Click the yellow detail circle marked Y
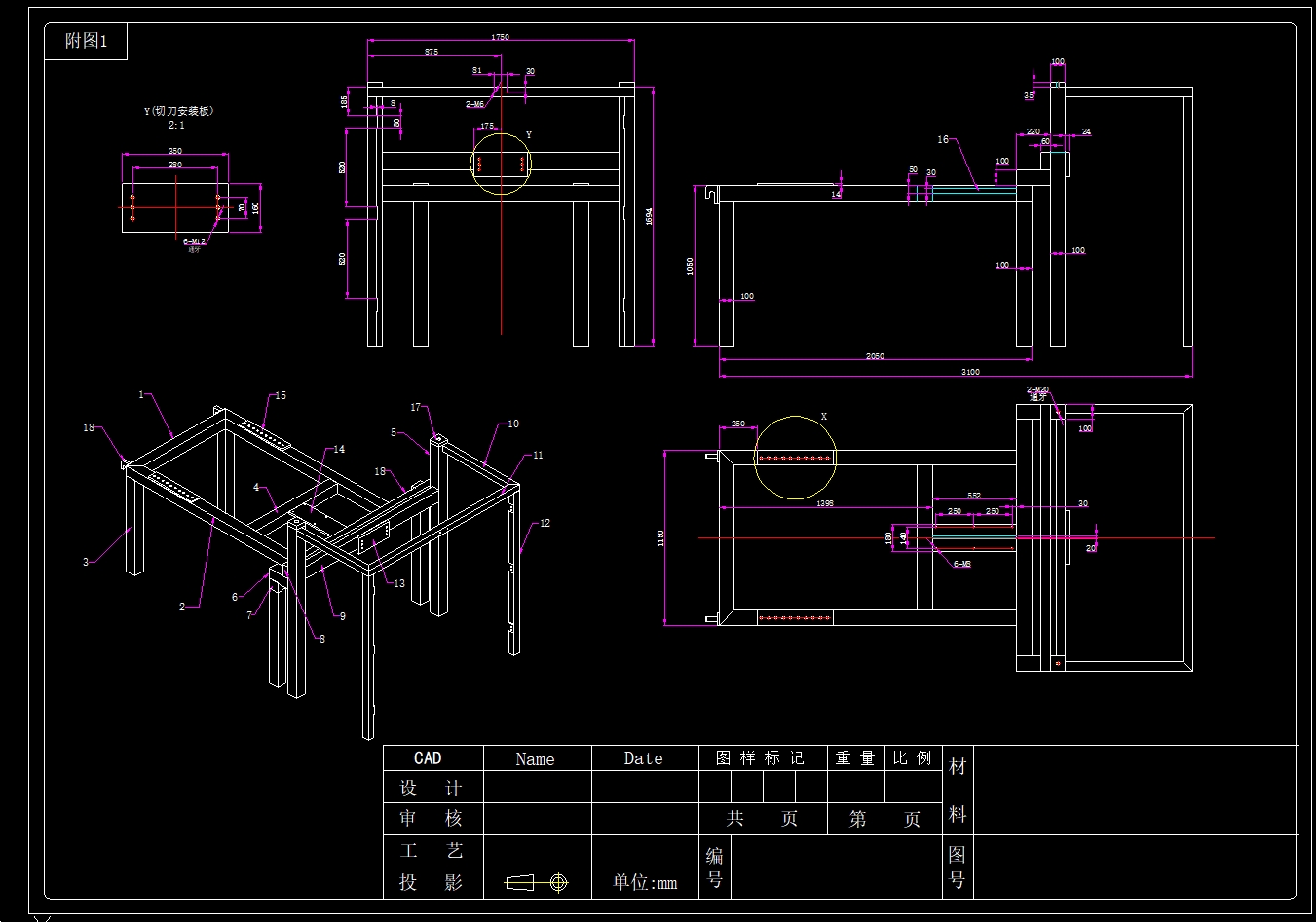 point(501,165)
